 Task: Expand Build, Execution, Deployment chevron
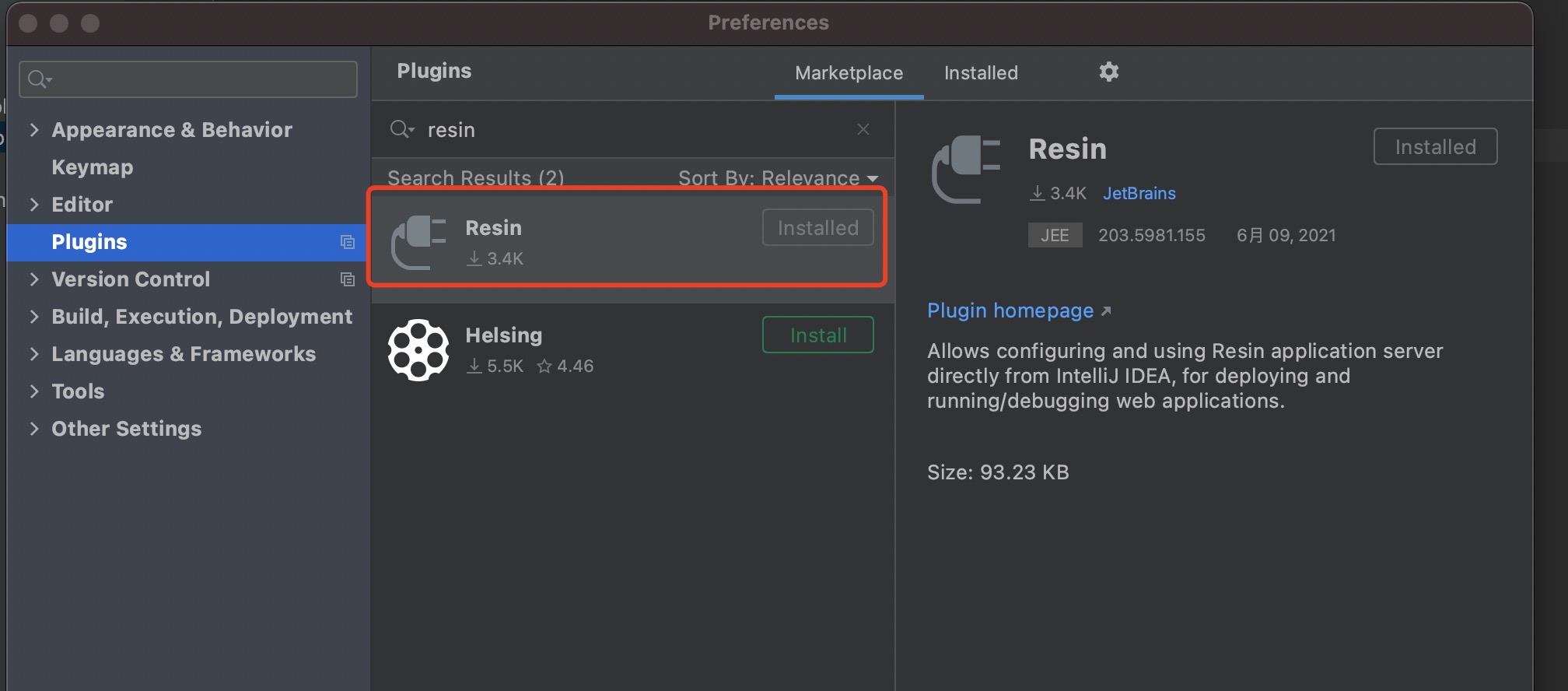33,317
